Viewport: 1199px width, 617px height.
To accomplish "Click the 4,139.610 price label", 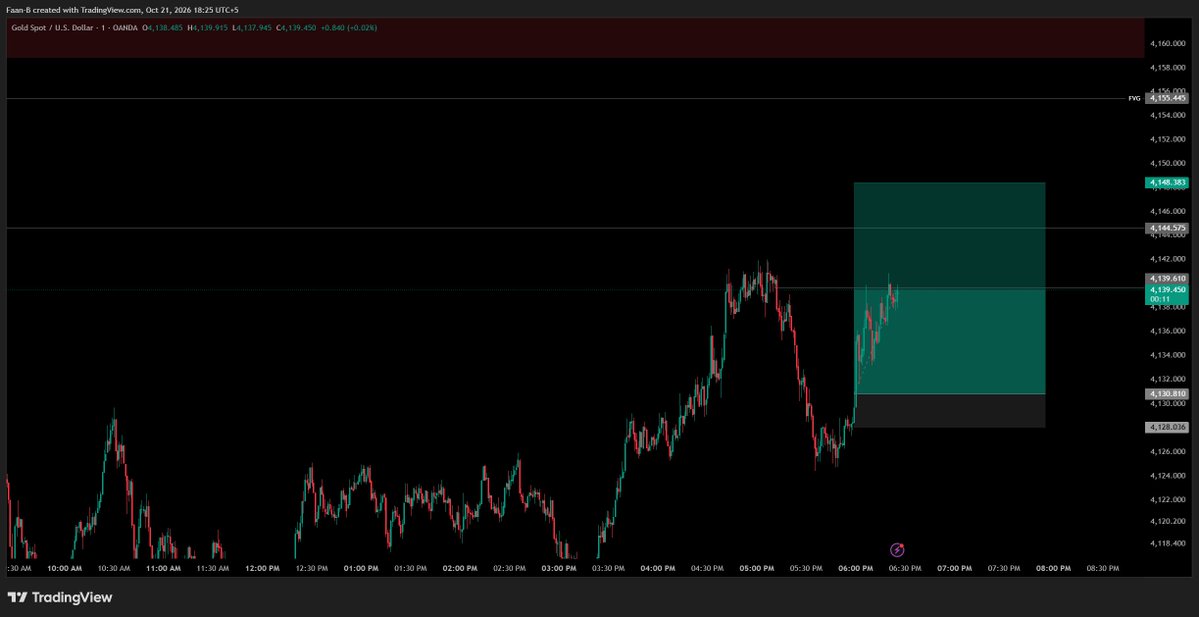I will (x=1166, y=279).
